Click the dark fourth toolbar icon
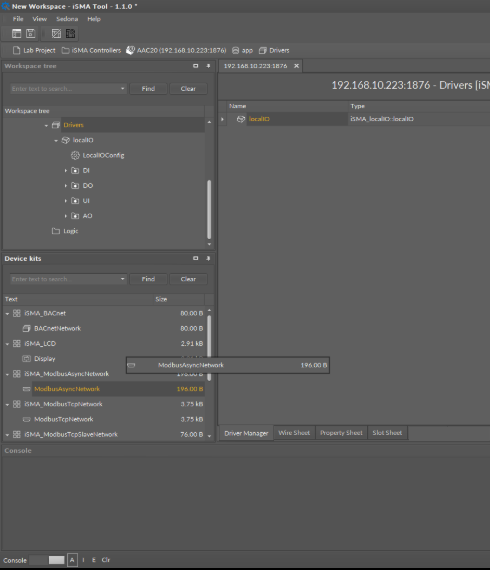490x570 pixels. [x=71, y=34]
